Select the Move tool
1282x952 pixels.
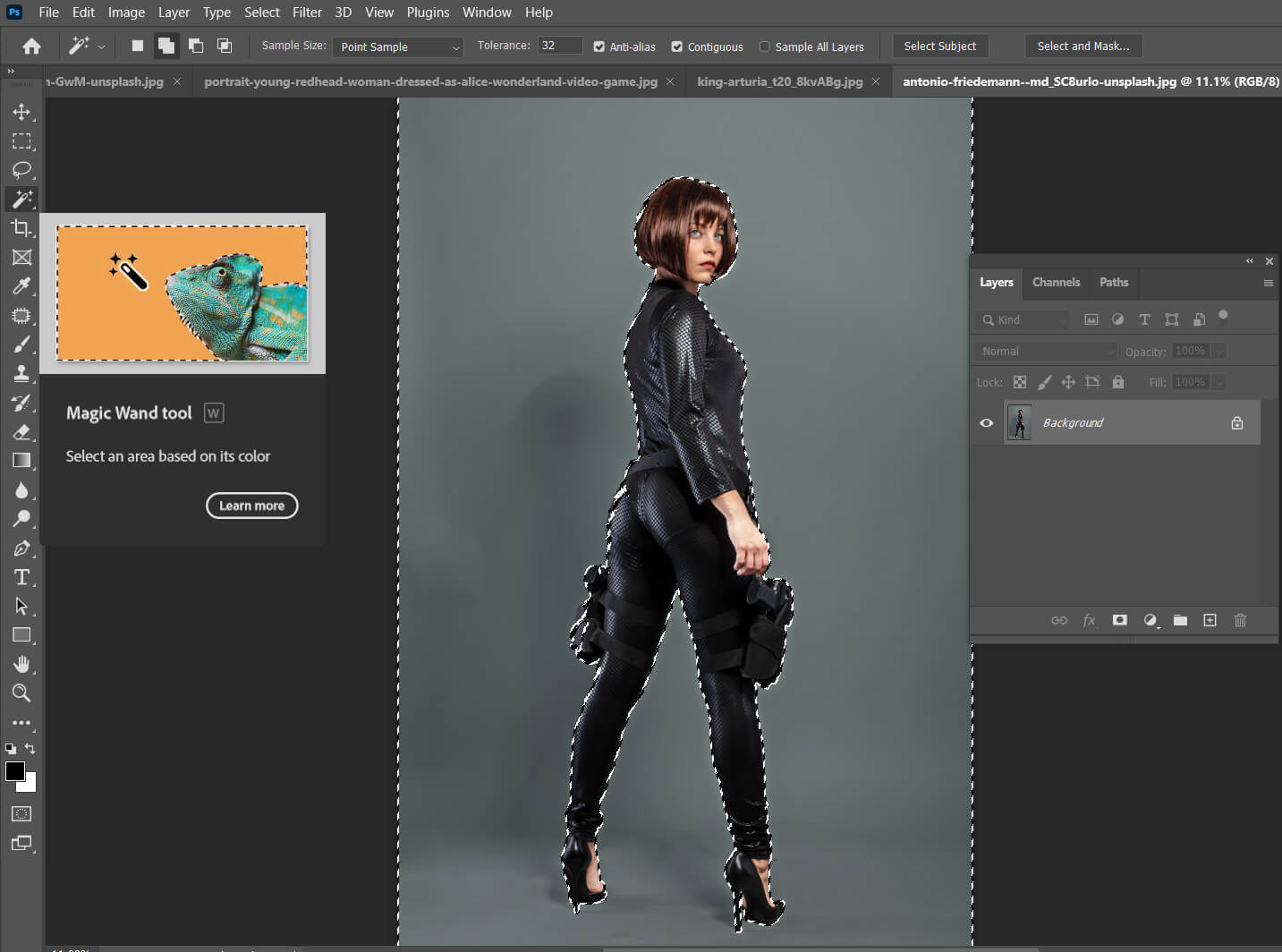coord(21,112)
